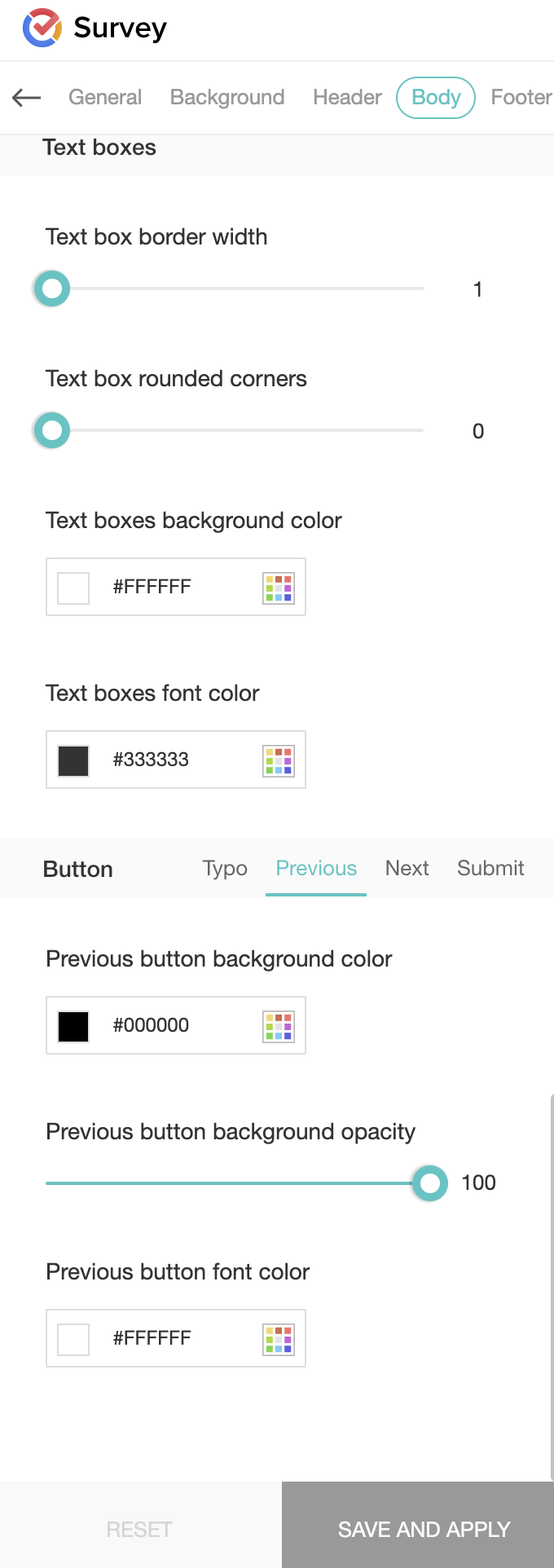Open the Header tab
554x1568 pixels.
click(x=347, y=98)
